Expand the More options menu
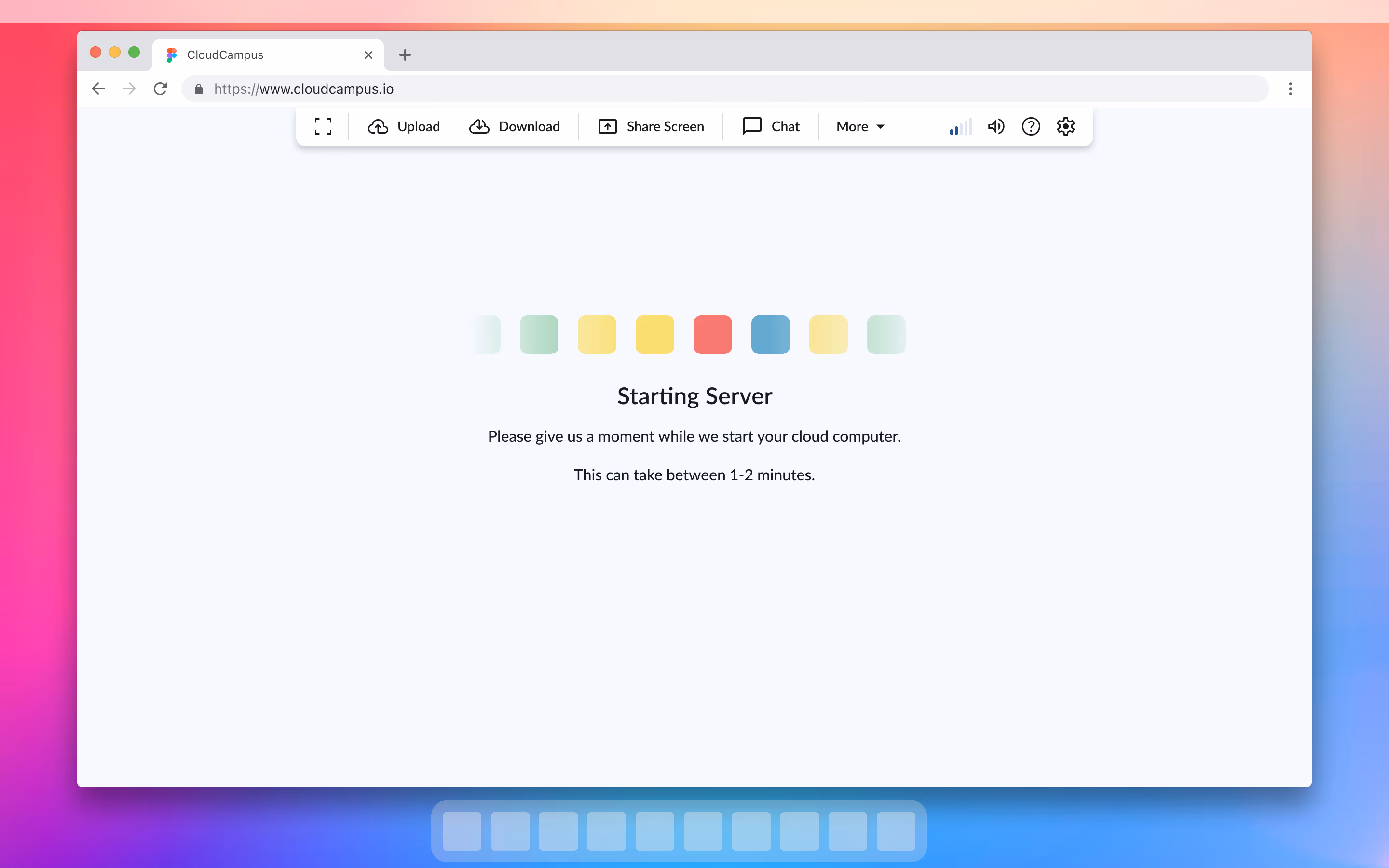1389x868 pixels. (859, 126)
